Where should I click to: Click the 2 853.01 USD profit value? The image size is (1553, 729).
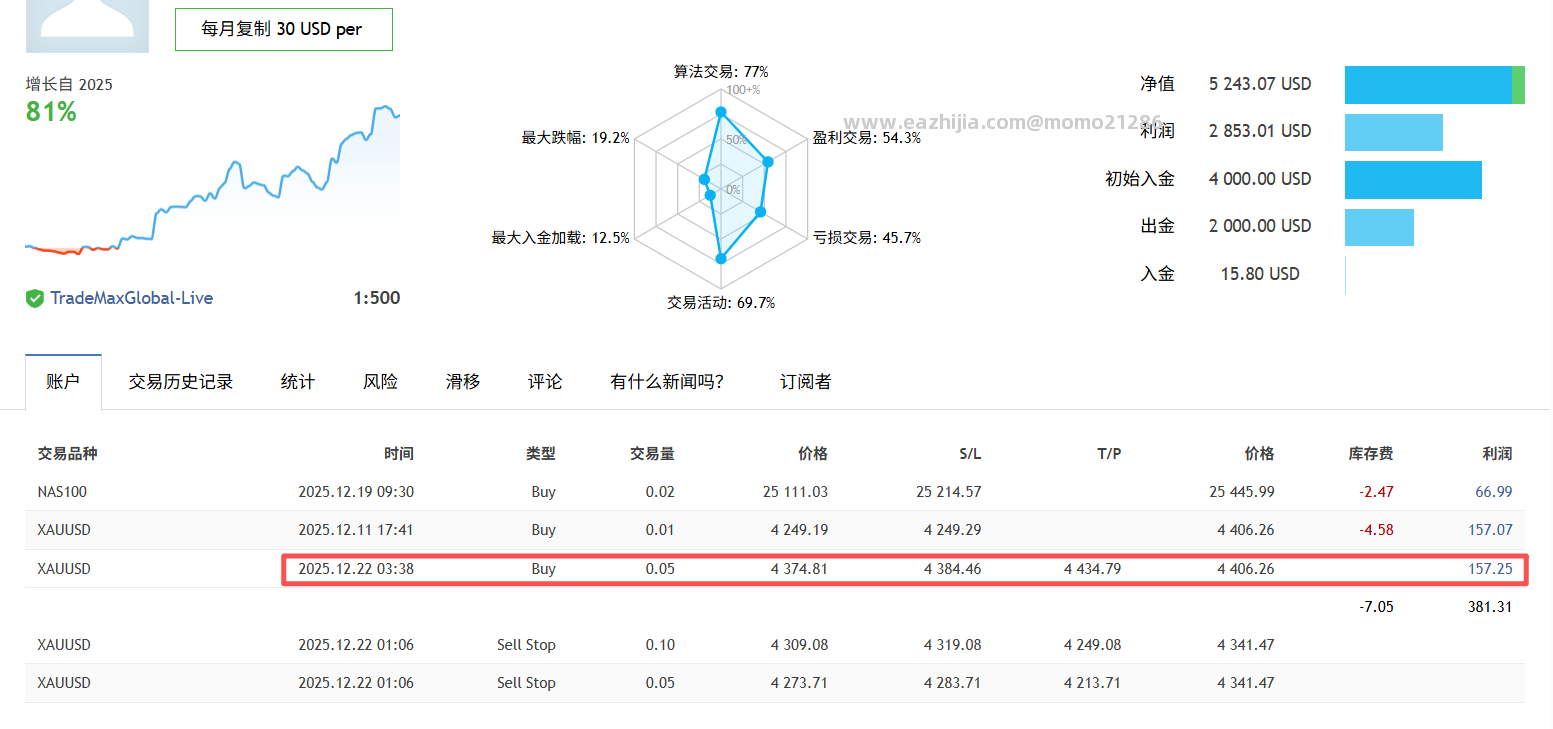click(1260, 131)
